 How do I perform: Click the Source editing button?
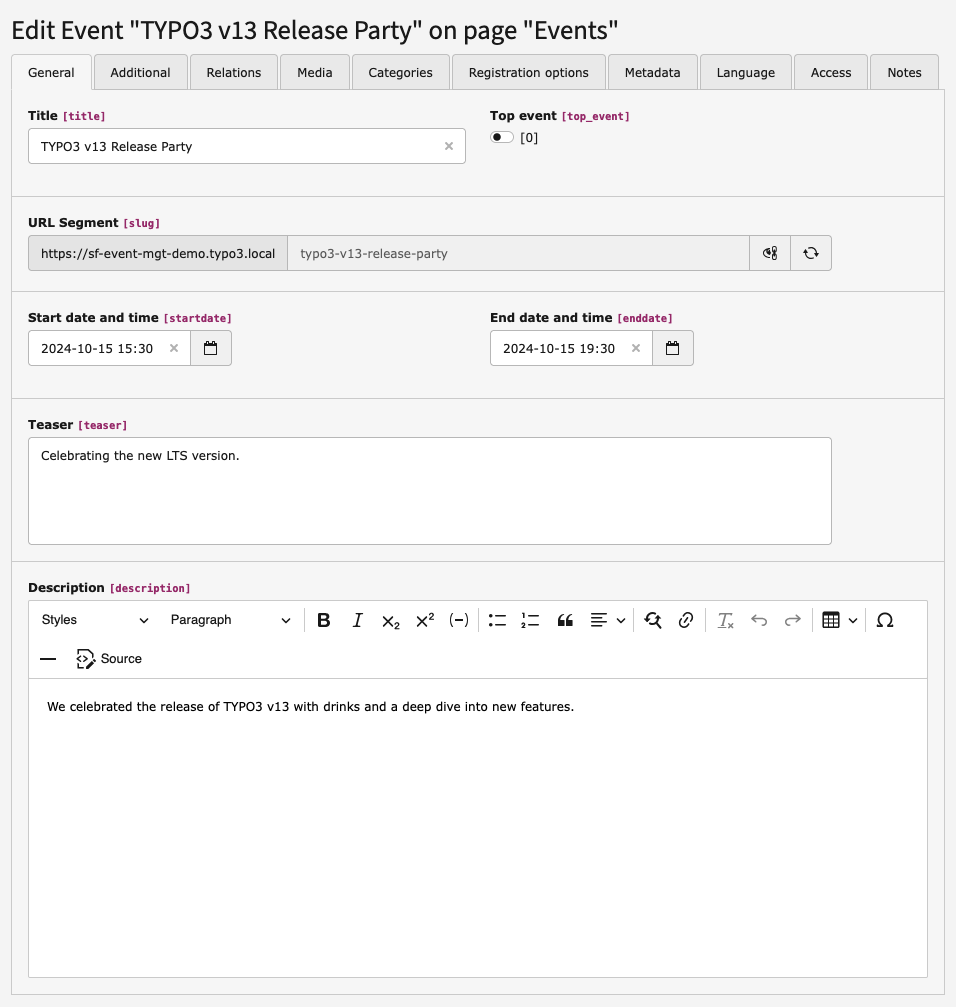109,659
